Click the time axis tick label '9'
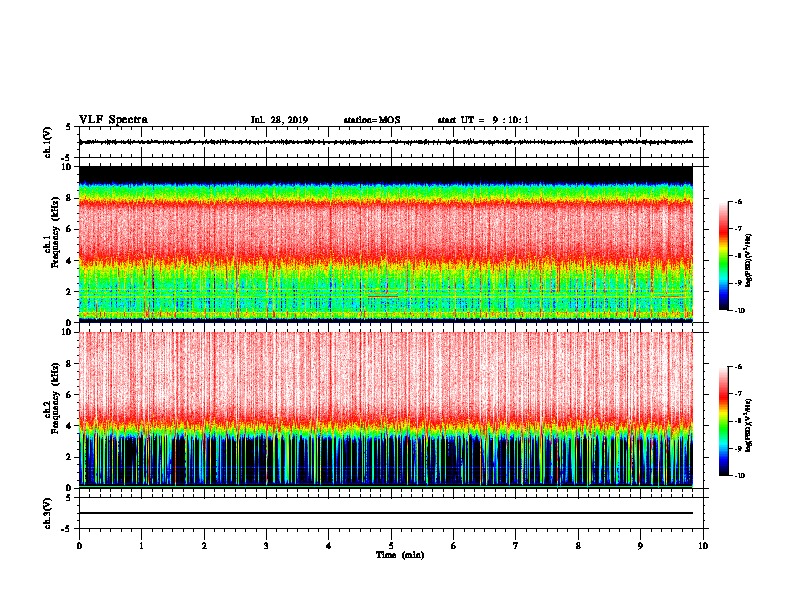Viewport: 792px width, 612px height. pyautogui.click(x=640, y=546)
